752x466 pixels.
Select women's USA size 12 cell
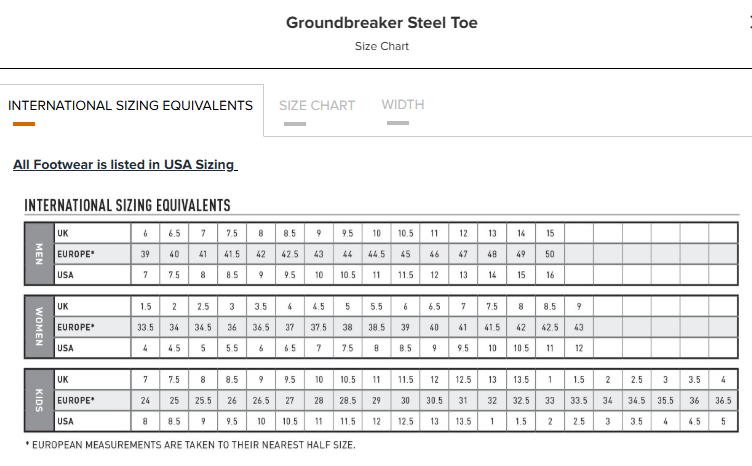point(579,348)
